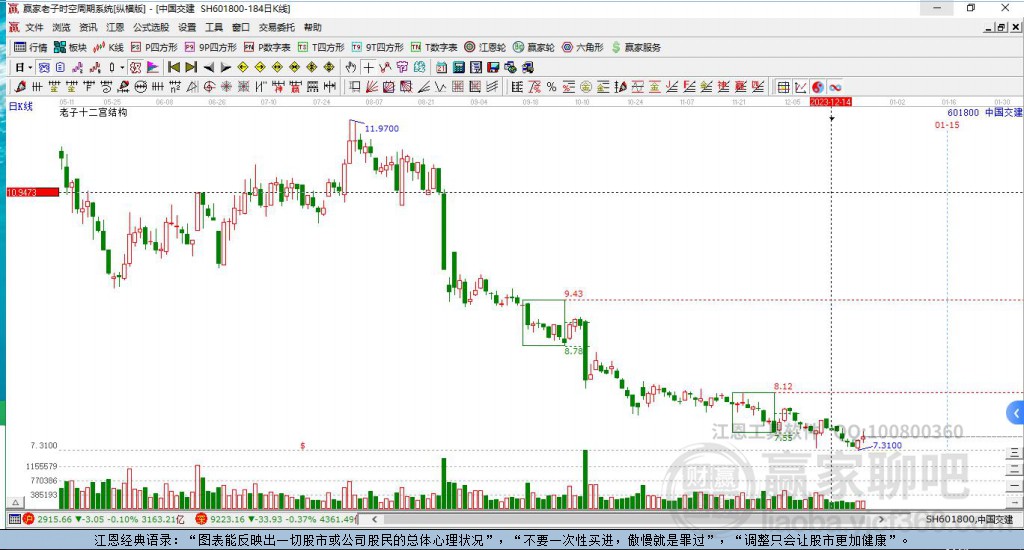The image size is (1024, 550).
Task: Expand the 0 value dropdown arrow
Action: tap(122, 67)
